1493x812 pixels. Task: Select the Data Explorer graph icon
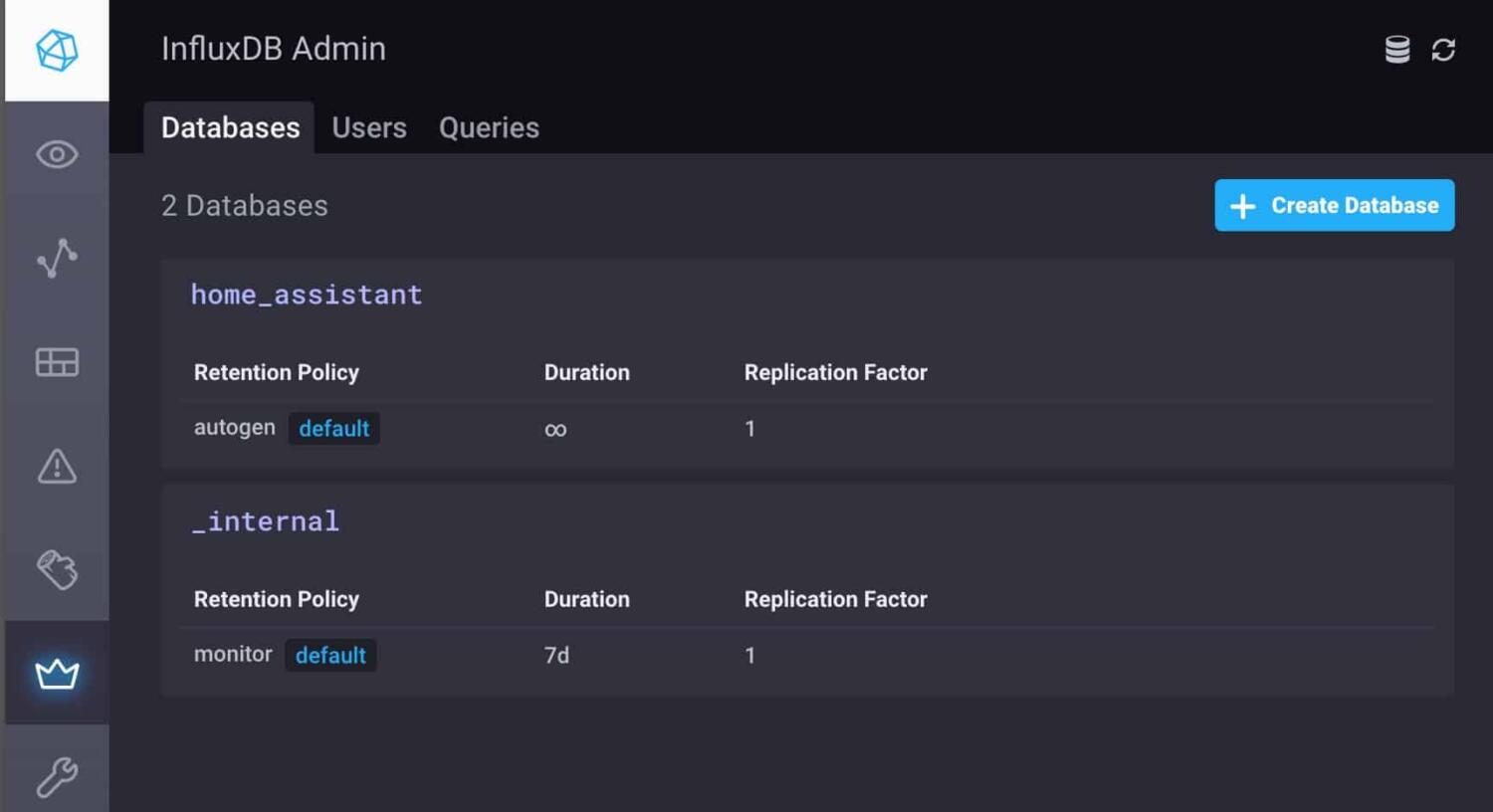pos(57,259)
